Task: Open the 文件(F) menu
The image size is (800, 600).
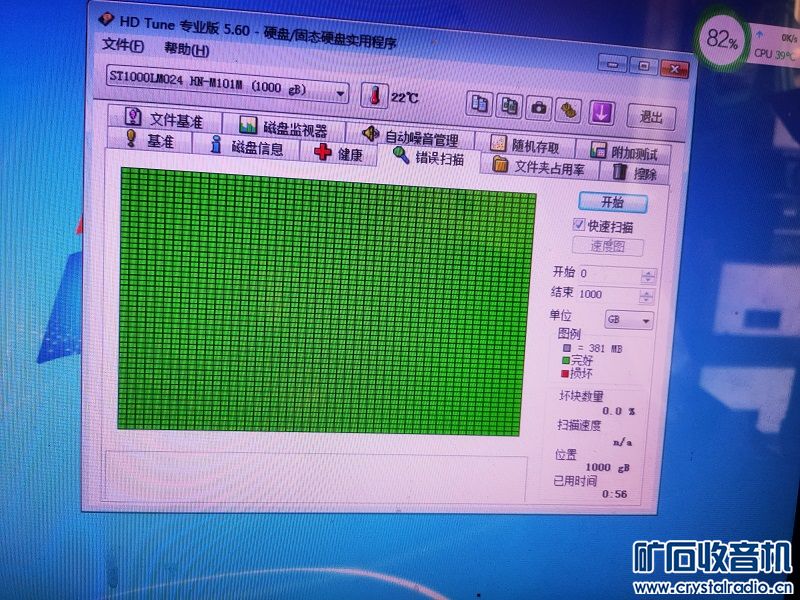Action: (x=122, y=45)
